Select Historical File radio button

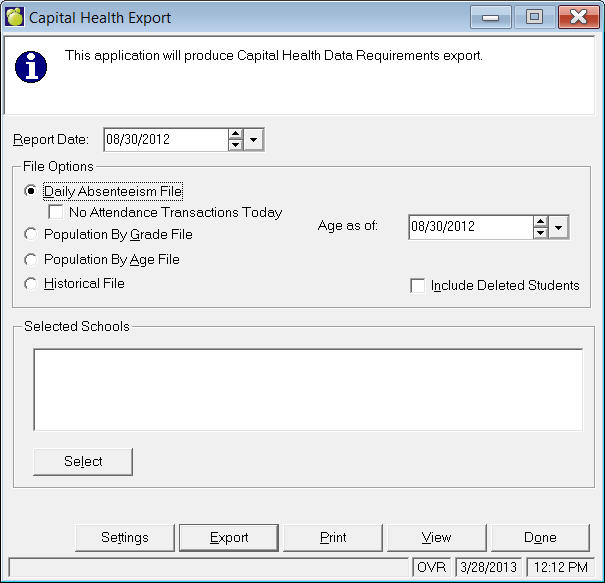[31, 284]
